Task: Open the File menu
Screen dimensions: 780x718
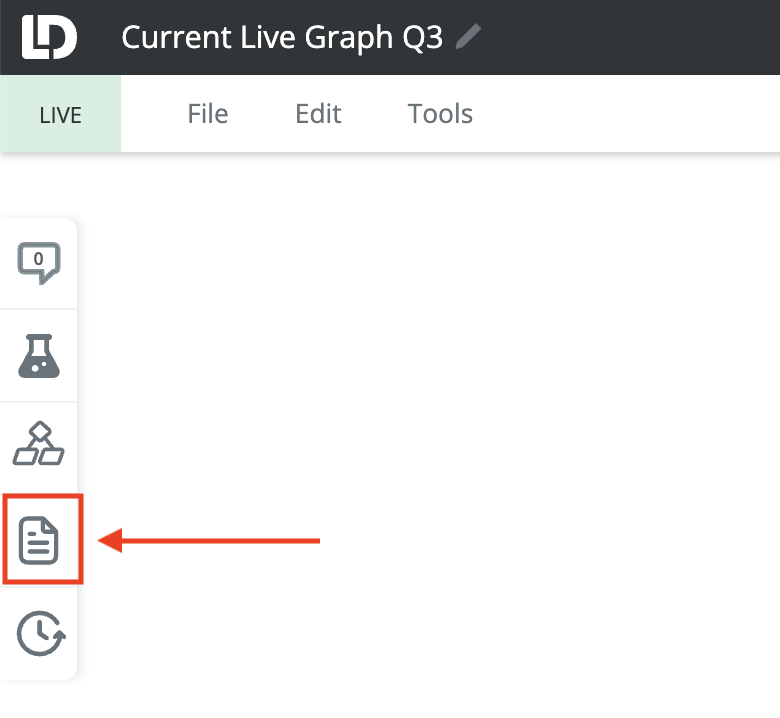Action: 208,114
